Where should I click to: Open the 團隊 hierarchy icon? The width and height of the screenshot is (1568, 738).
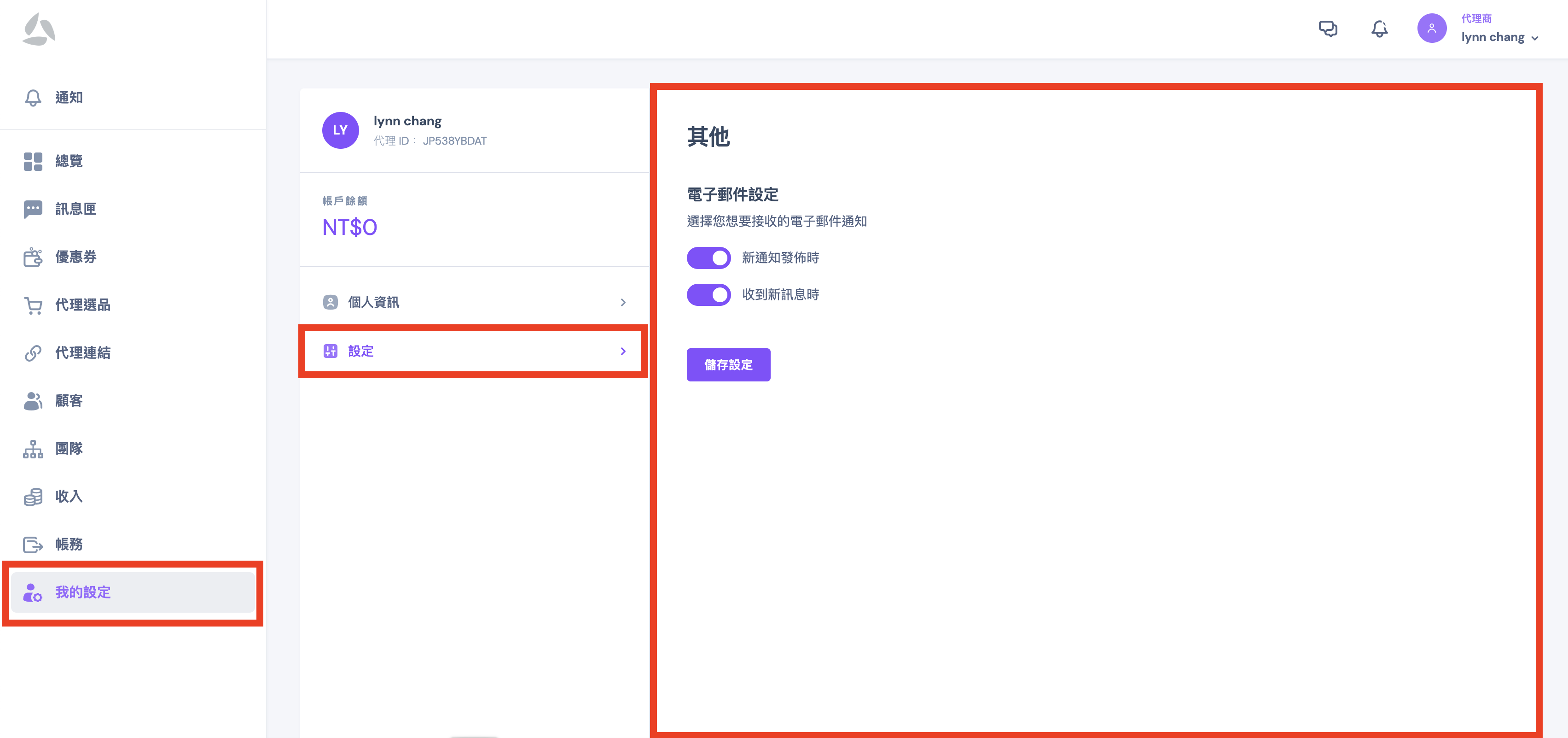click(33, 449)
